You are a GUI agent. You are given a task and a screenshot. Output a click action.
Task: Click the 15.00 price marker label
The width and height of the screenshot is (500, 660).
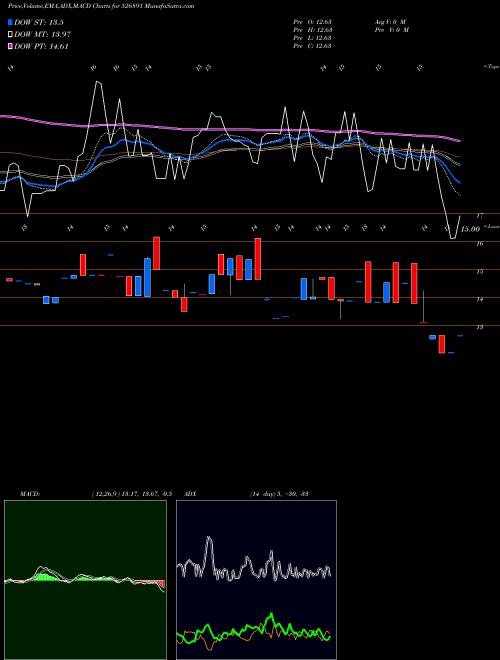470,229
